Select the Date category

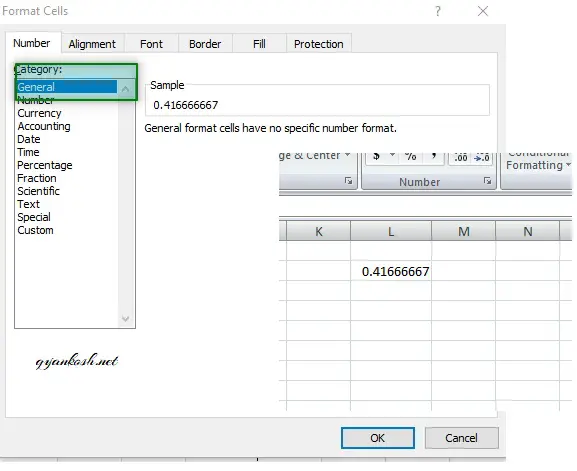[29, 139]
